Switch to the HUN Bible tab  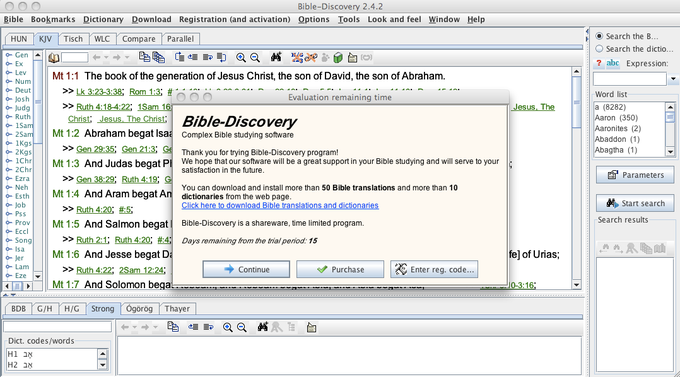click(x=19, y=39)
